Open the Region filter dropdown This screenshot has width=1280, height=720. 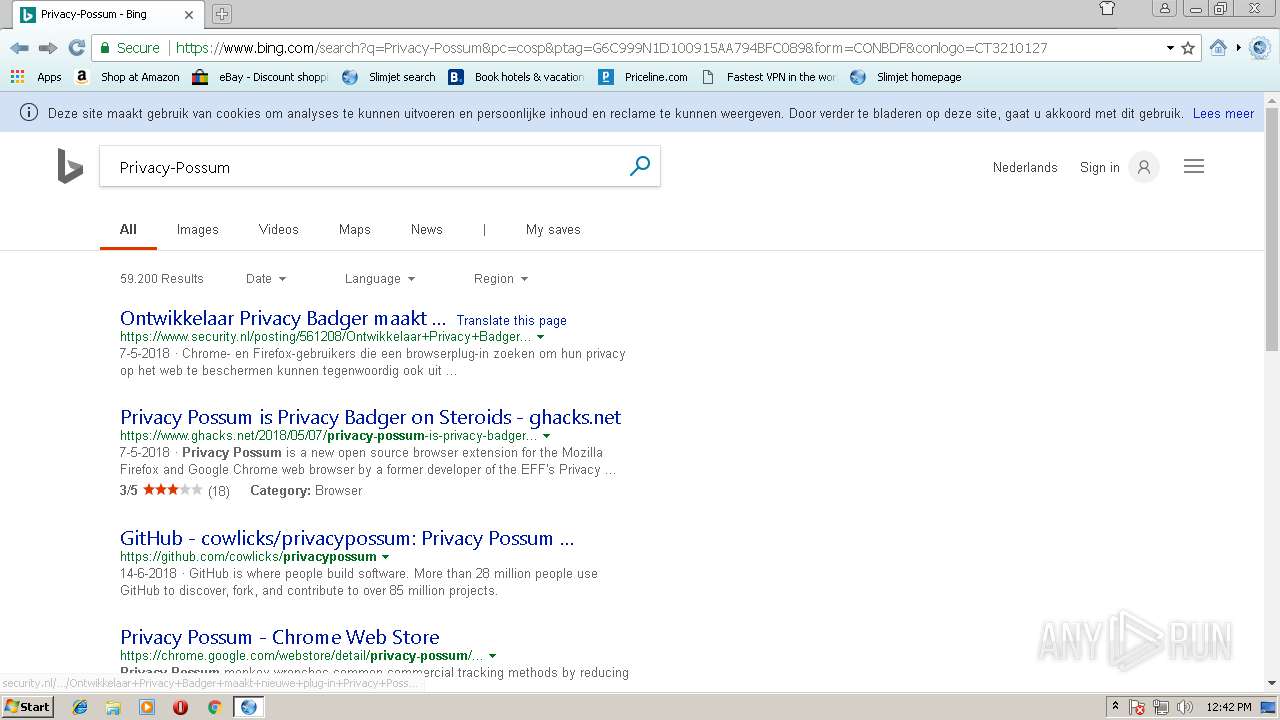point(501,279)
